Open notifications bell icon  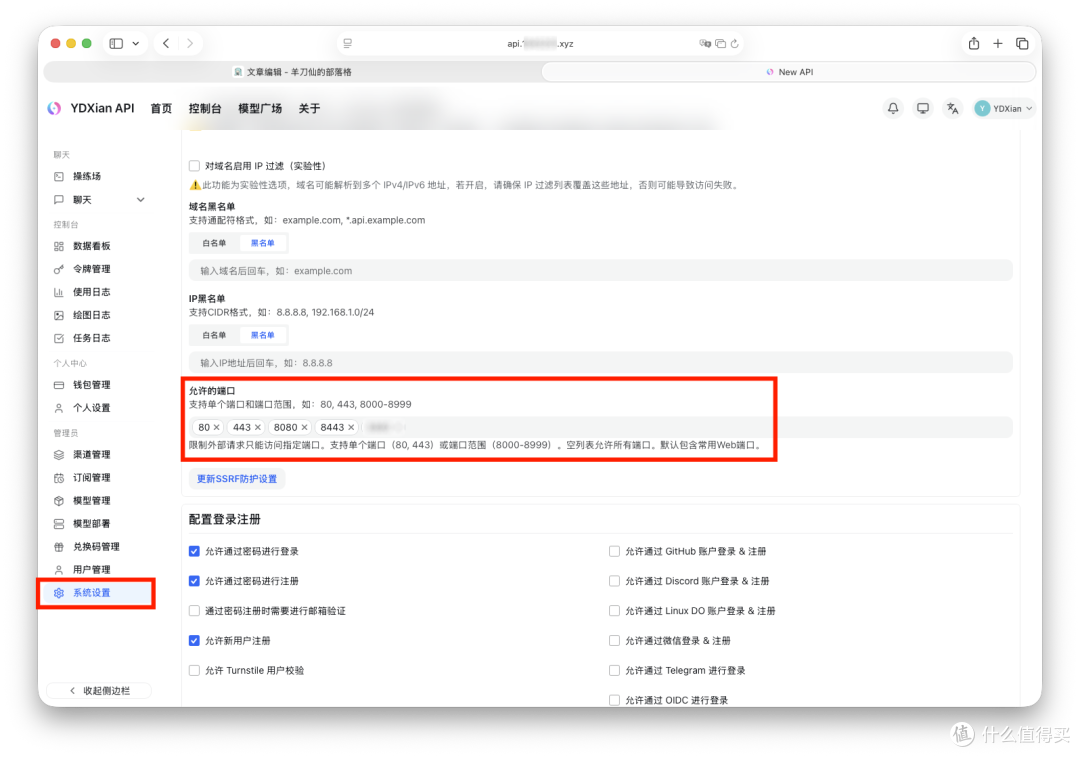point(893,108)
